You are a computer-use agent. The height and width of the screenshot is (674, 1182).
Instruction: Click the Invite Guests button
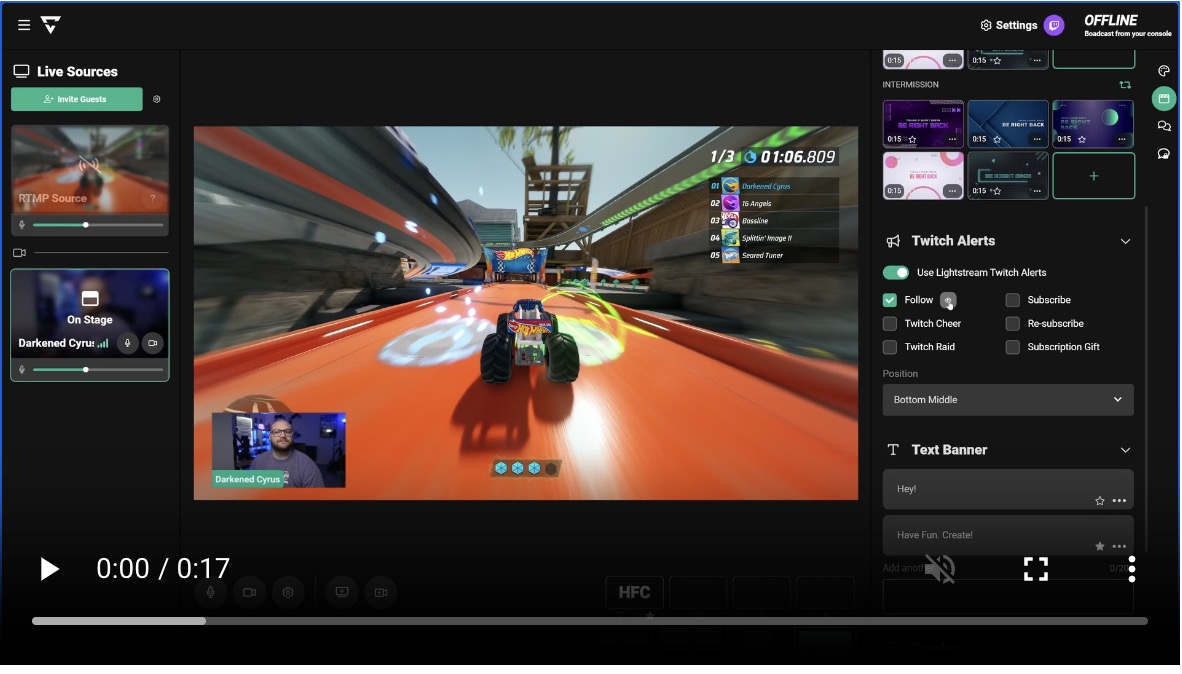(77, 100)
